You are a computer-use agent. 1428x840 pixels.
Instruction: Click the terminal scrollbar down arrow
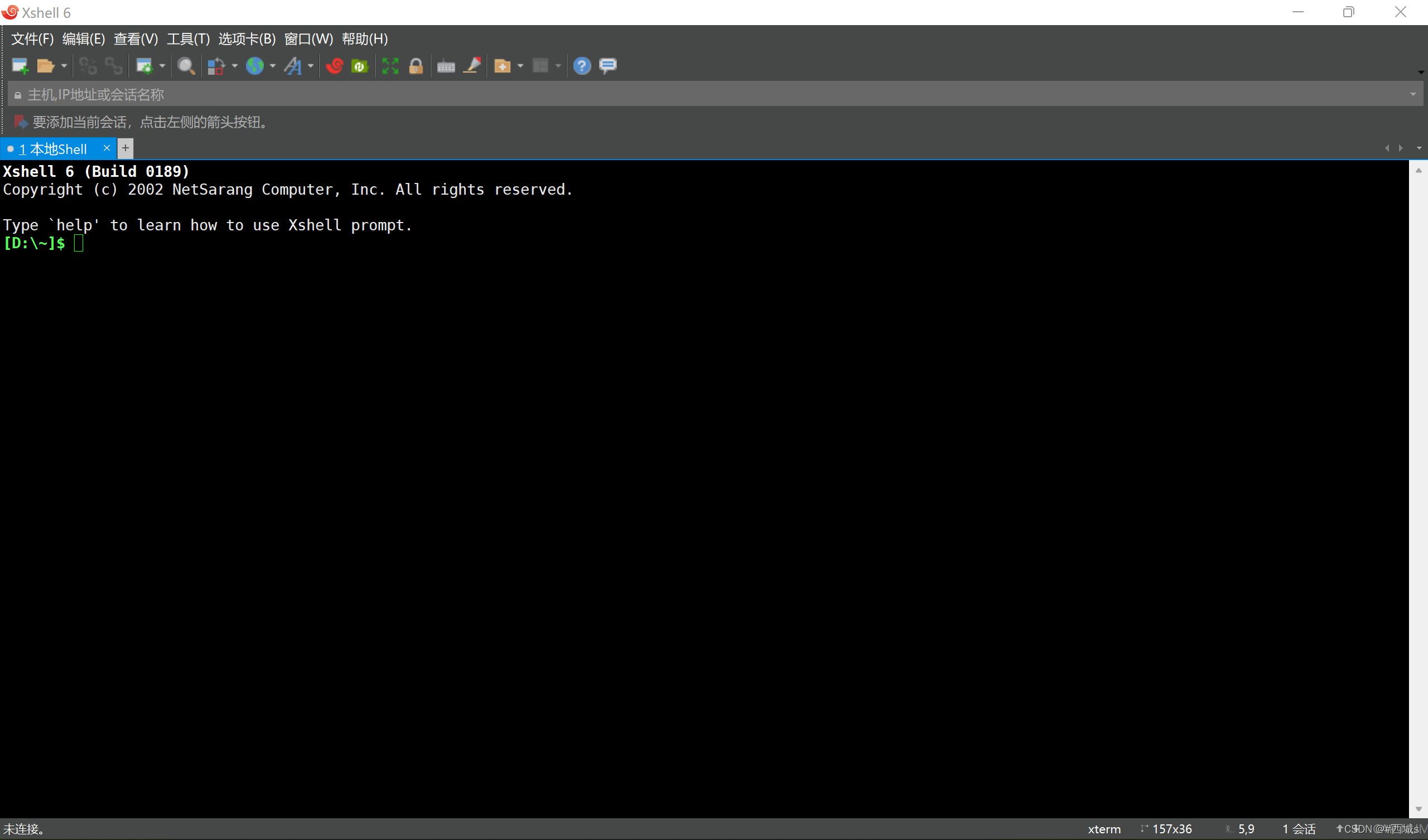tap(1419, 809)
